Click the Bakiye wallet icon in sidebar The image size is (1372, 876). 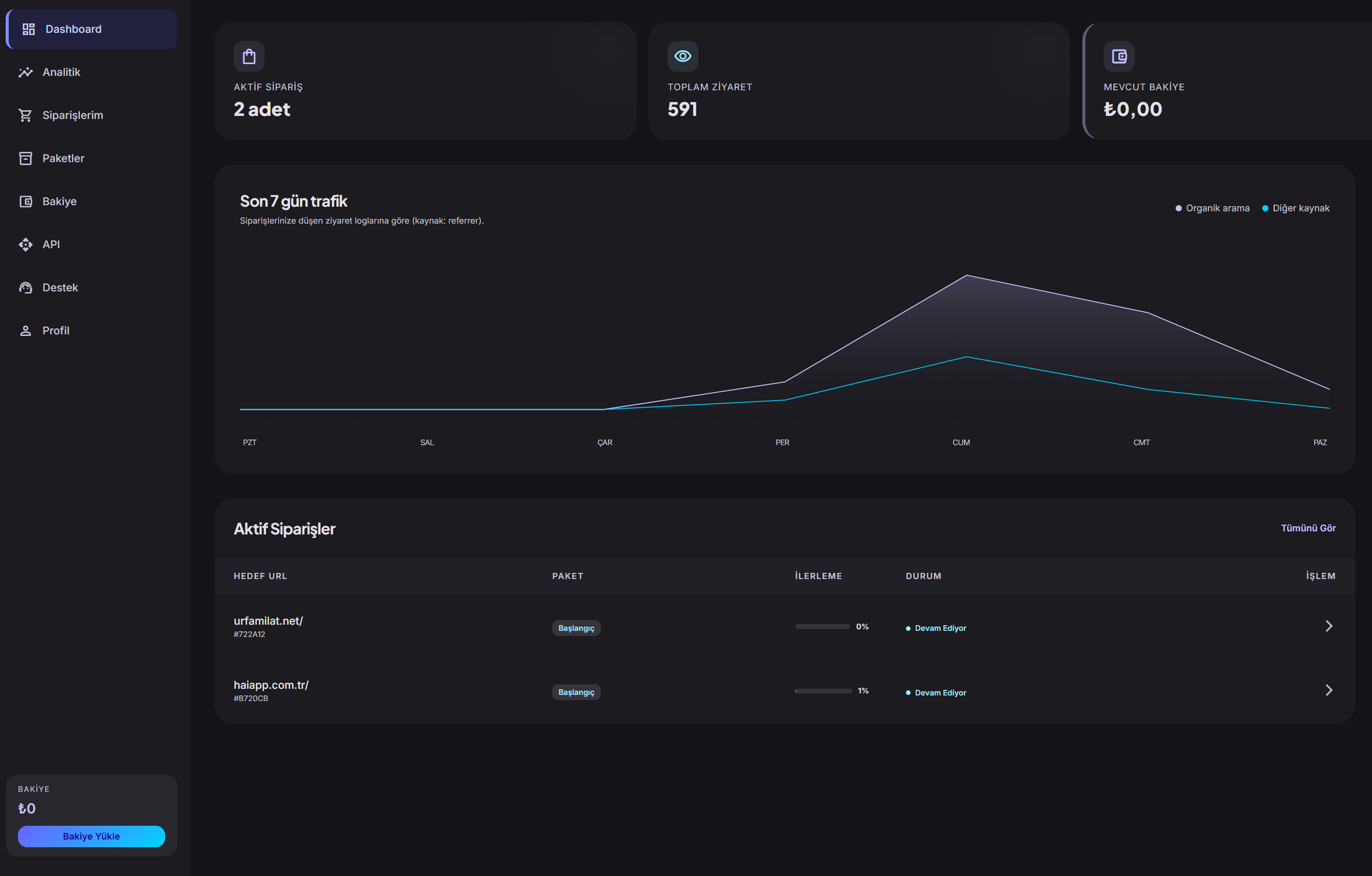pos(26,202)
